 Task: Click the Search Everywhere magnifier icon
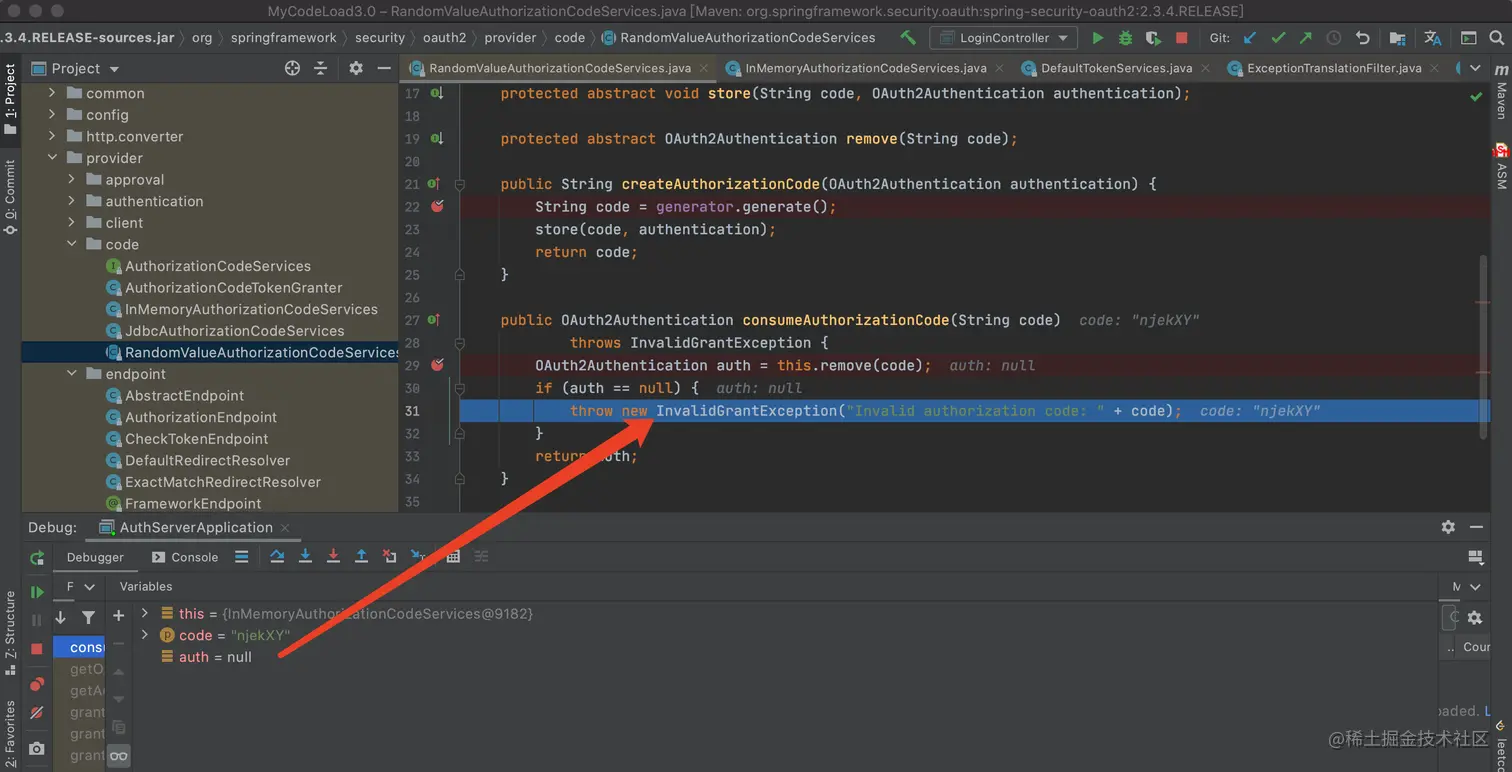(1496, 38)
